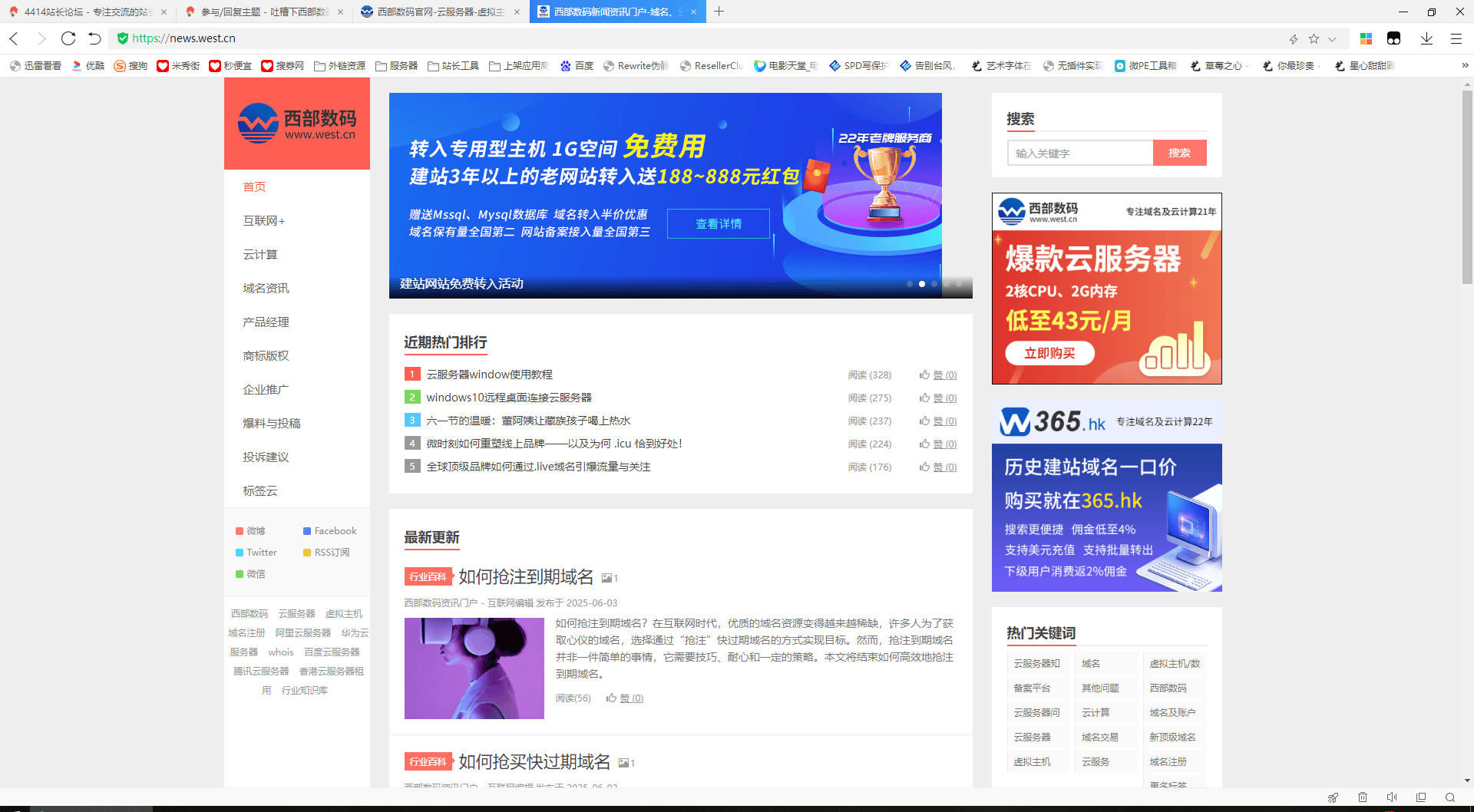The image size is (1474, 812).
Task: Select 域名资讯 in the left navigation
Action: [x=266, y=288]
